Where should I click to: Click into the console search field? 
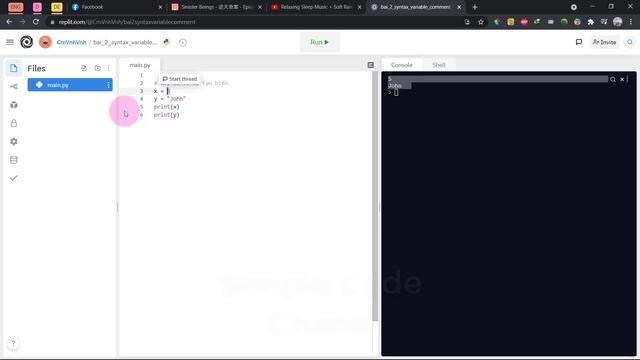point(497,79)
